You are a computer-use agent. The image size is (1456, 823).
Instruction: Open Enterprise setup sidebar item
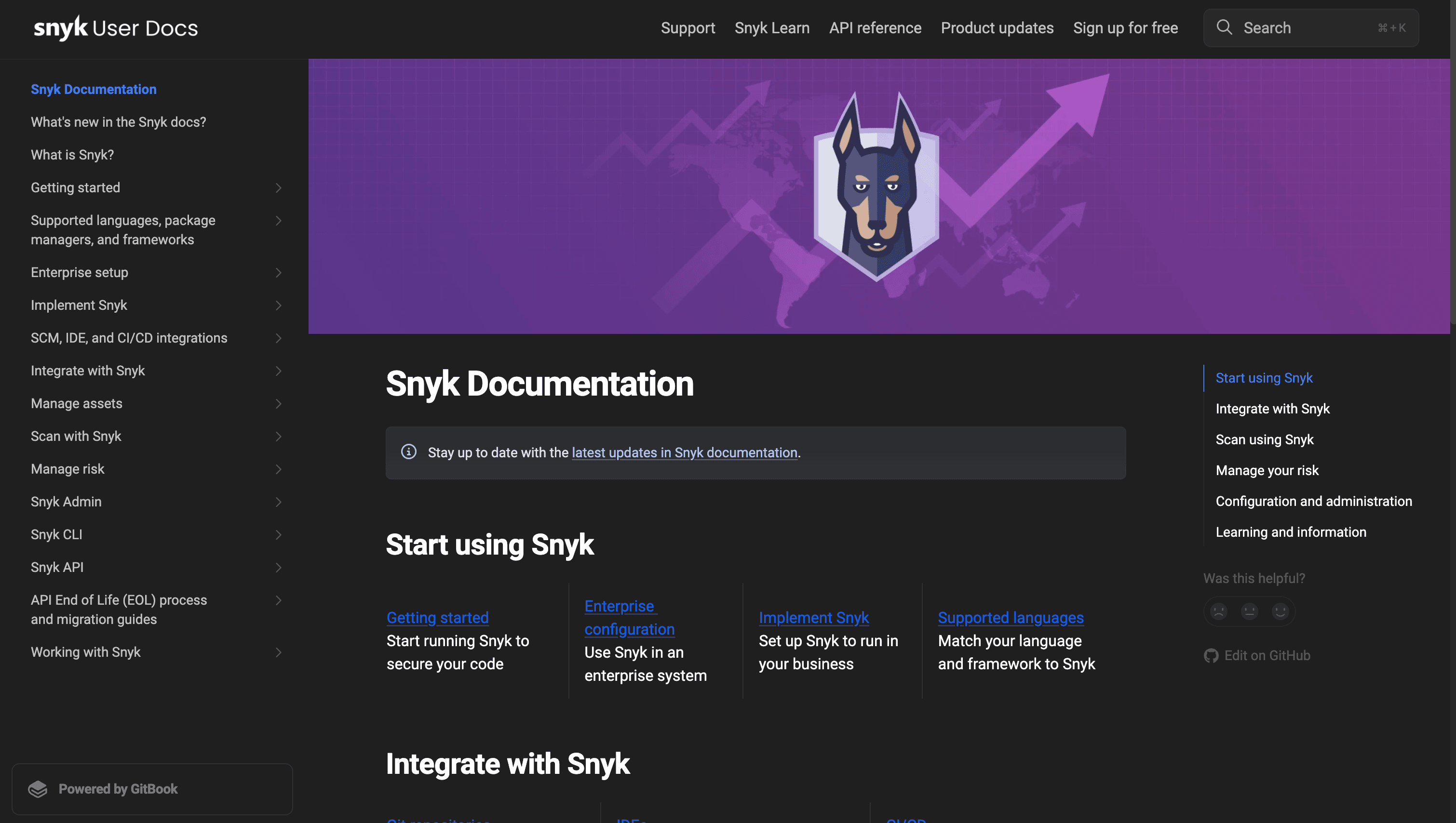tap(79, 272)
